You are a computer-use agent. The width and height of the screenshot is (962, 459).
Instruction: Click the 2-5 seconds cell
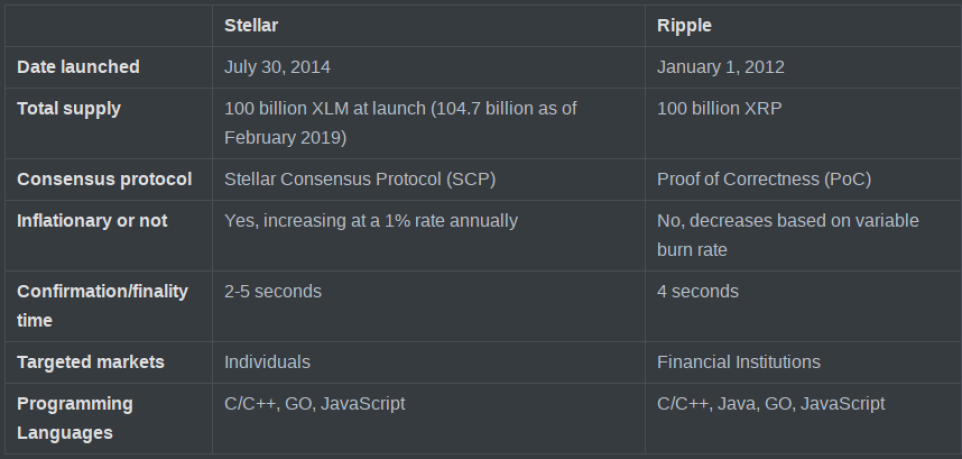pos(272,291)
